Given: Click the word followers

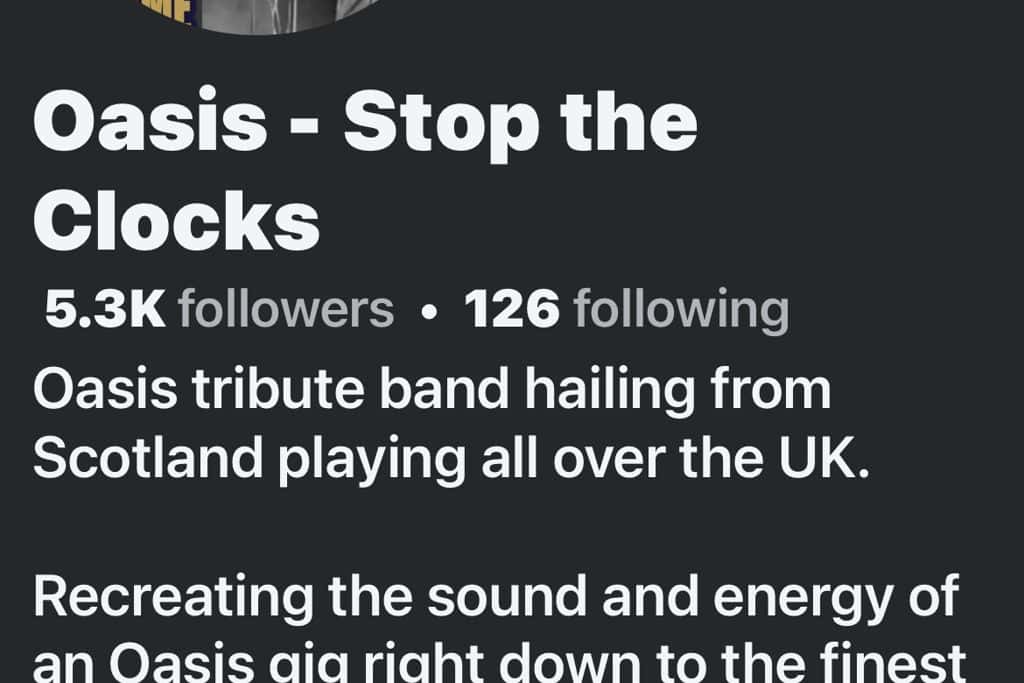Looking at the screenshot, I should (x=286, y=309).
